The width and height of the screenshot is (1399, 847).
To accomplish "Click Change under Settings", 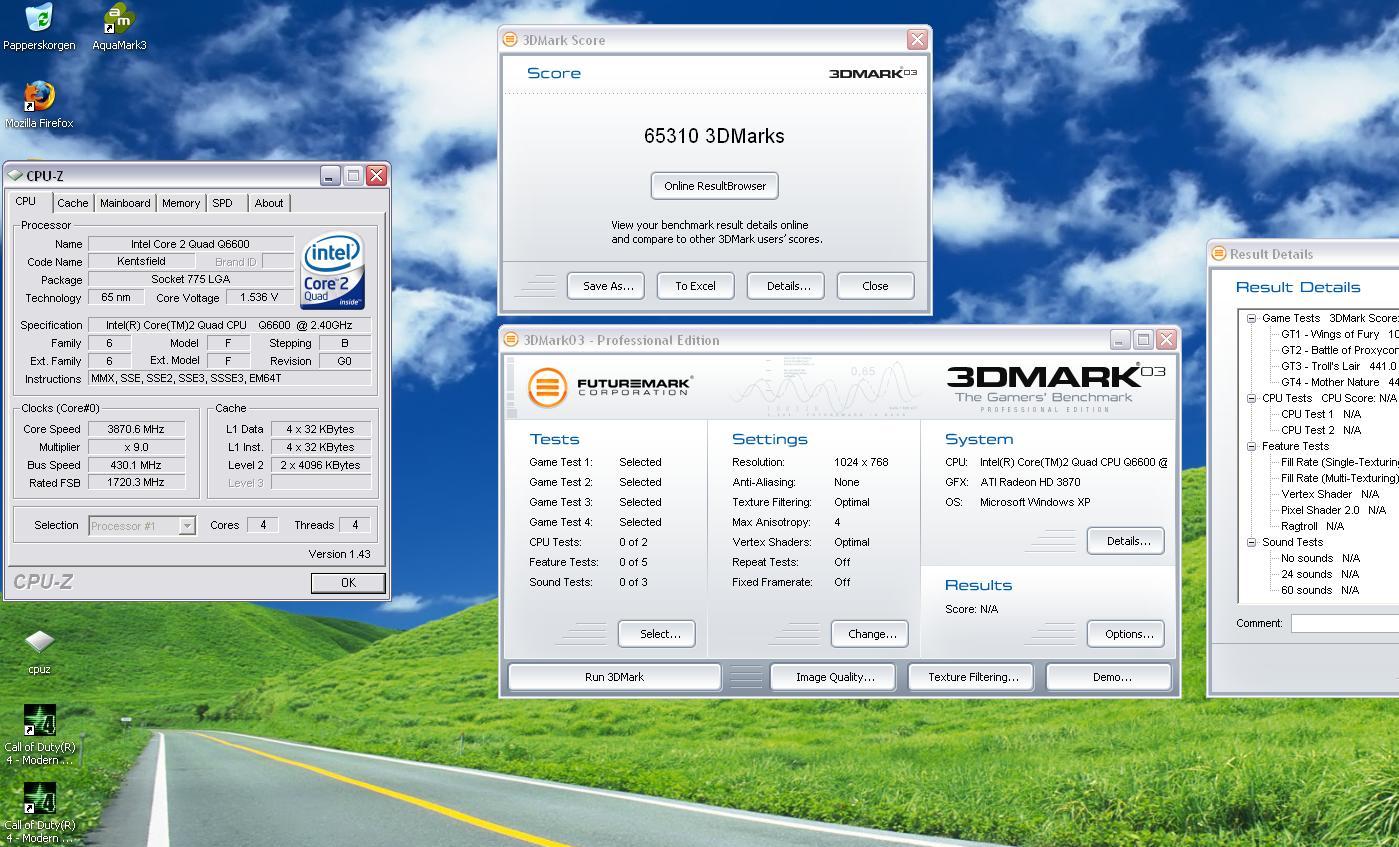I will click(872, 634).
